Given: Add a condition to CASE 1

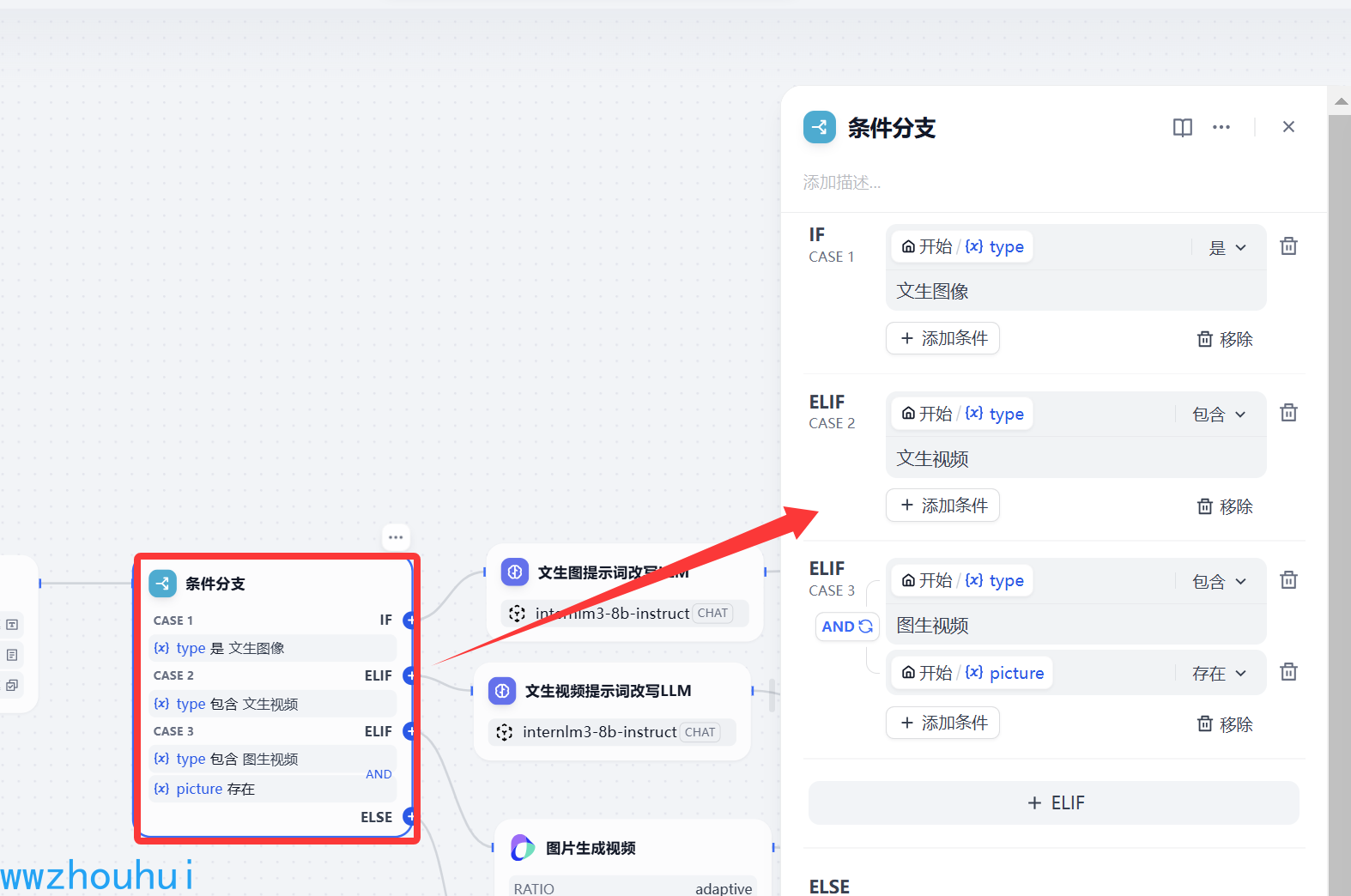Looking at the screenshot, I should click(x=942, y=338).
